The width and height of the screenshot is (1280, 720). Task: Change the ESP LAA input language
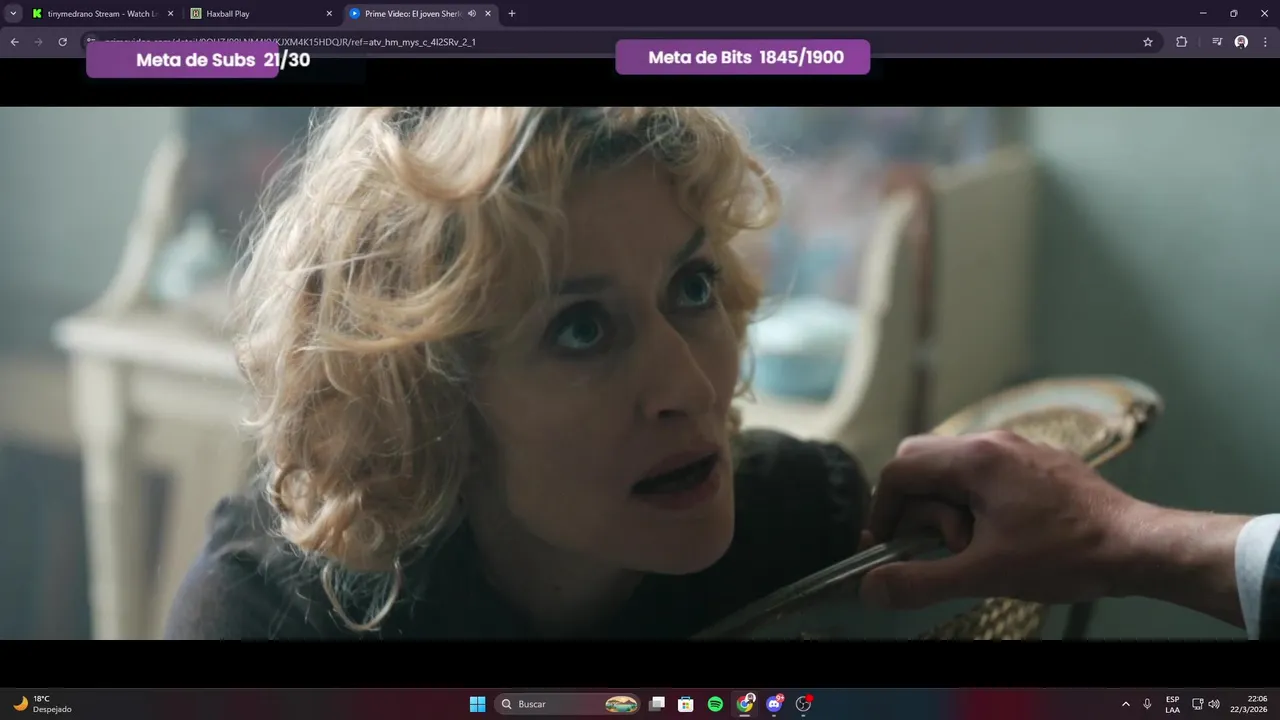(x=1172, y=704)
